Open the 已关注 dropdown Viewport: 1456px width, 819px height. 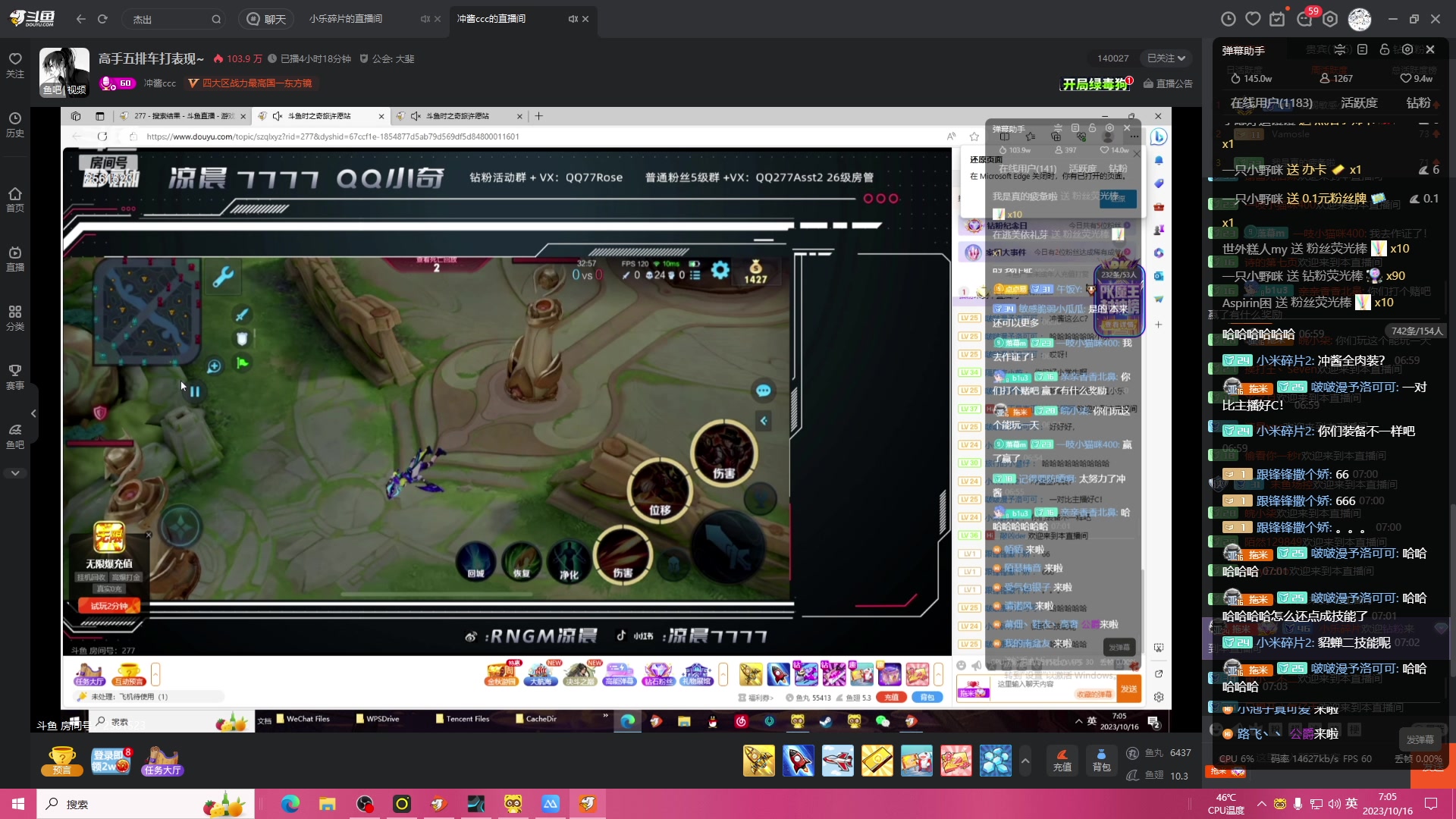(1166, 58)
